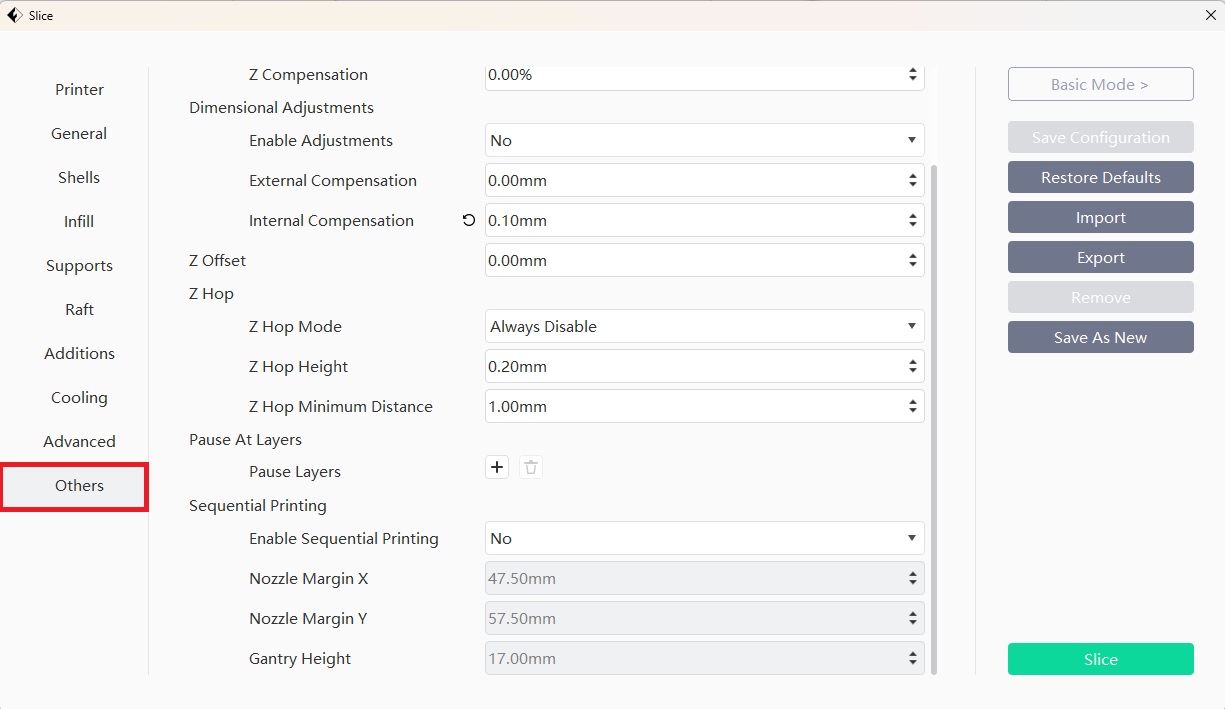Click the Slice app logo icon

click(14, 15)
